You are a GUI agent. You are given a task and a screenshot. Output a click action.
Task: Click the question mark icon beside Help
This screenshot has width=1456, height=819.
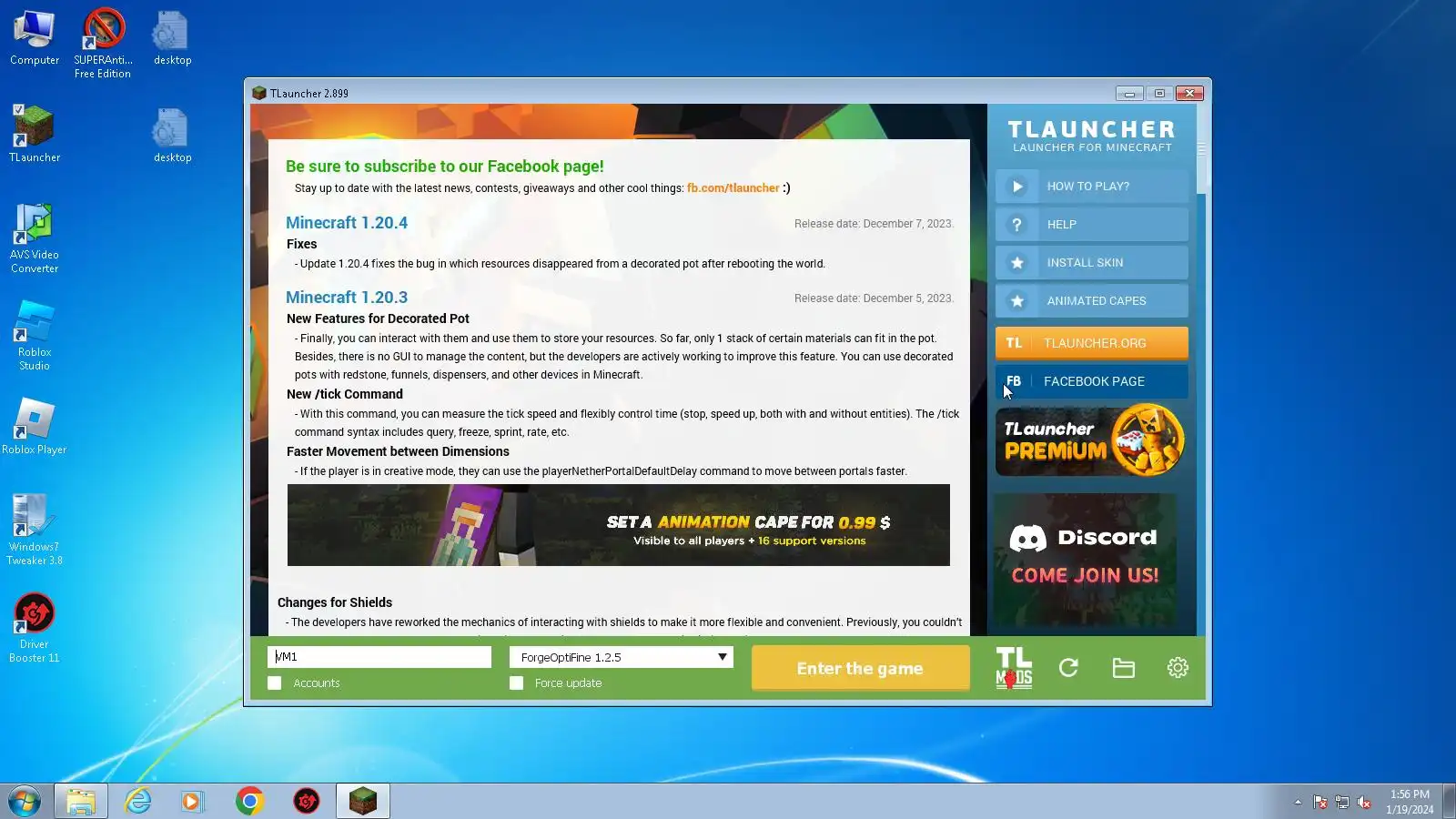click(1017, 225)
